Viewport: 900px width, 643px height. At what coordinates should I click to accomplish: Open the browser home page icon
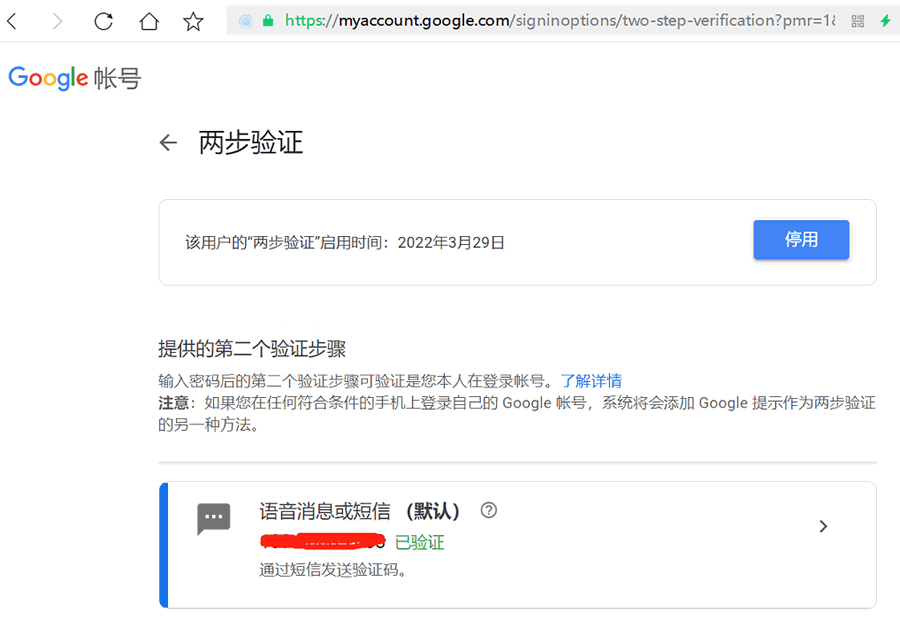[149, 22]
